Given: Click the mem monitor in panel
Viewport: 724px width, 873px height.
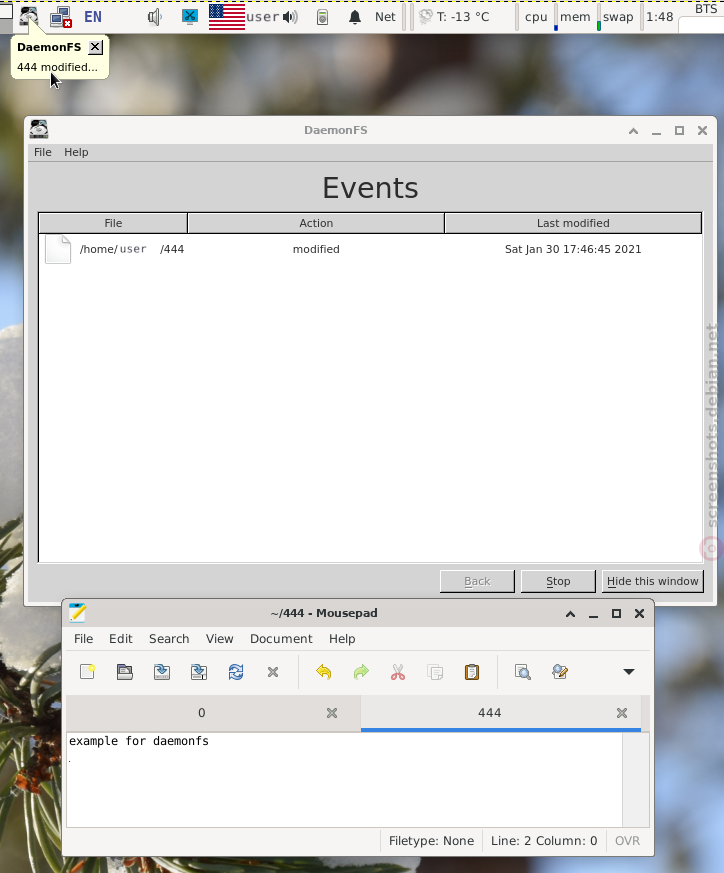Looking at the screenshot, I should 575,17.
